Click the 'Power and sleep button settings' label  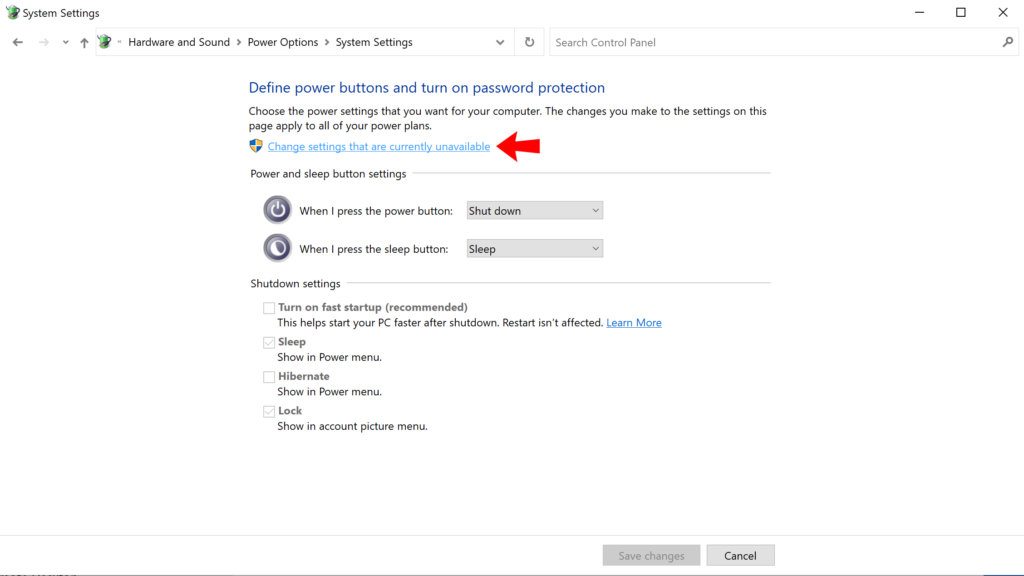[x=328, y=174]
